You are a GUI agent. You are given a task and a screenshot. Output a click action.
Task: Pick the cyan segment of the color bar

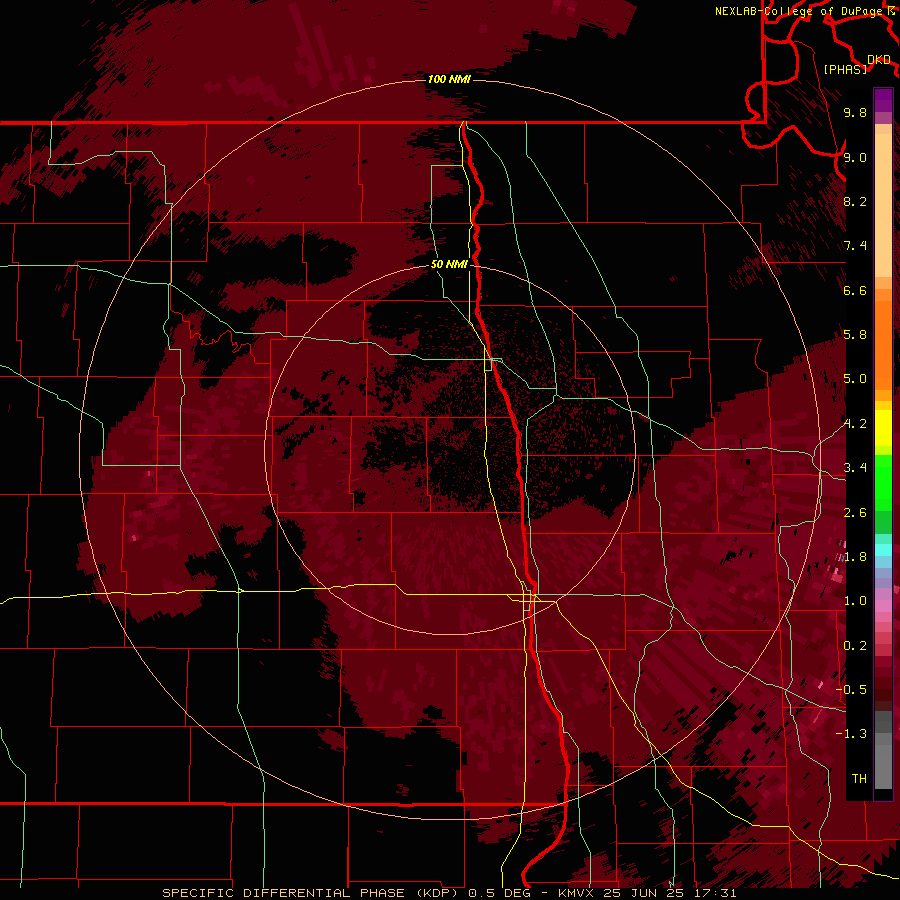(883, 549)
